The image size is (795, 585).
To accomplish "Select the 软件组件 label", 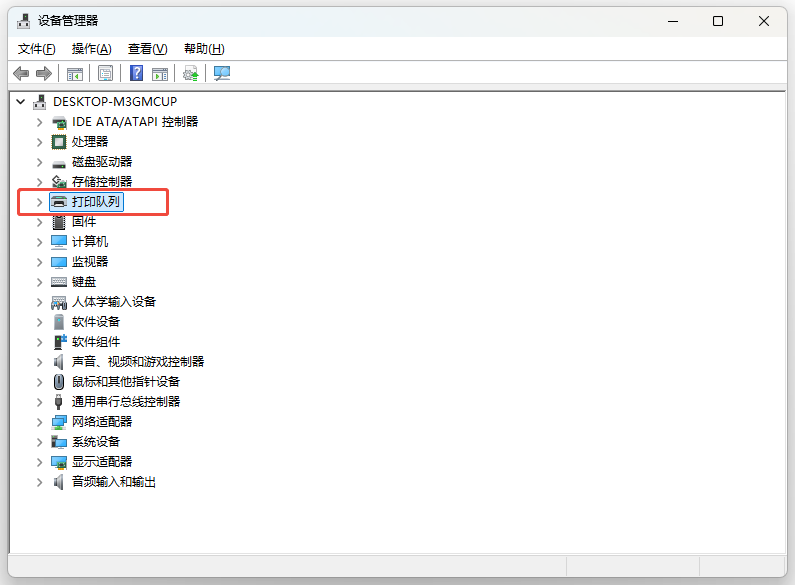I will click(x=96, y=342).
